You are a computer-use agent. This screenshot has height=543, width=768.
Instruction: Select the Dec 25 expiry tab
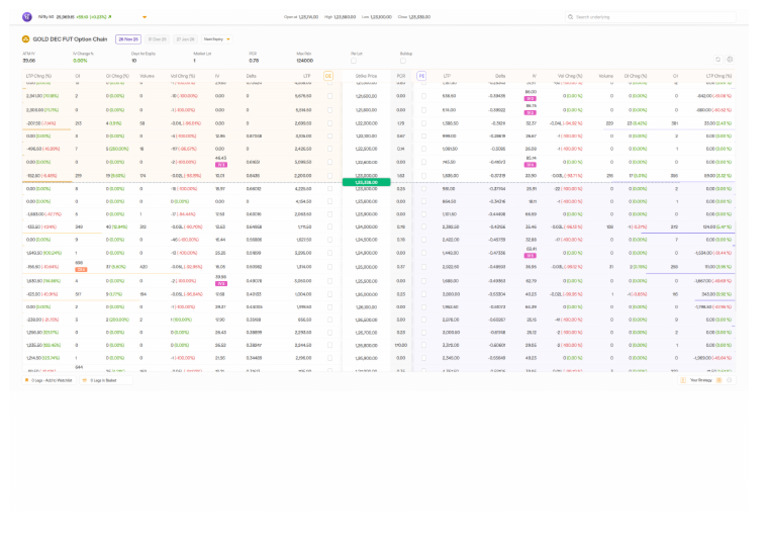[x=157, y=39]
